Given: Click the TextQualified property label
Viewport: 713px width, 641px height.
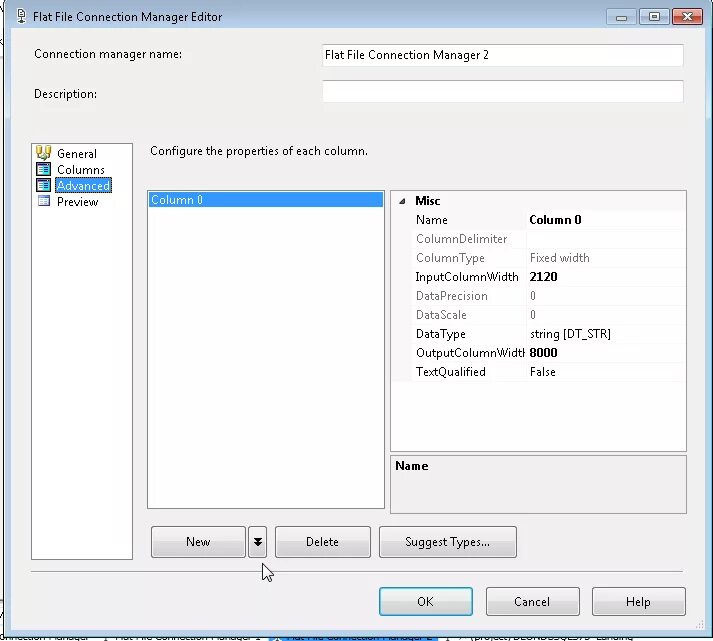Looking at the screenshot, I should [451, 372].
